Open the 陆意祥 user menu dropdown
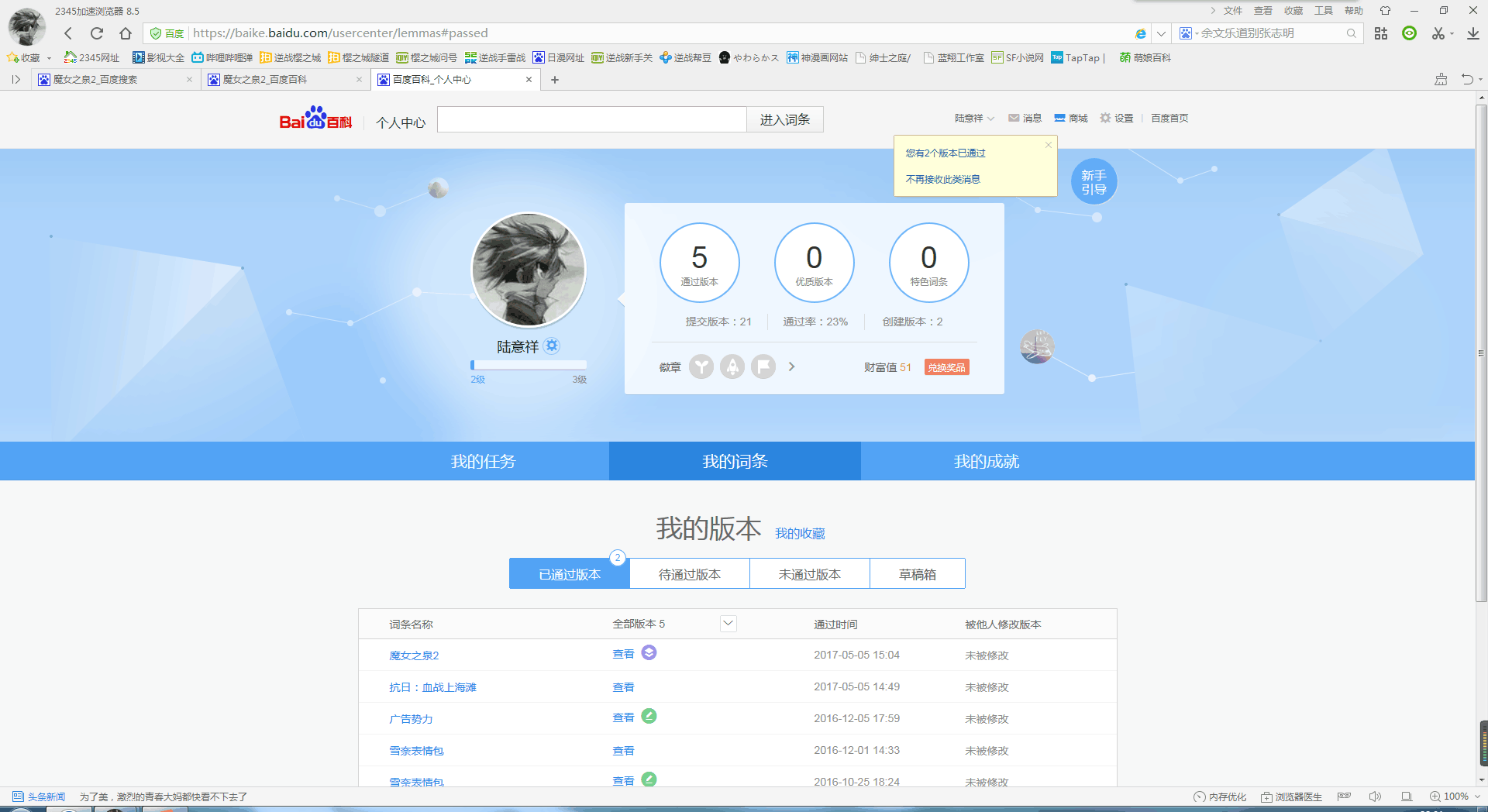This screenshot has height=812, width=1488. pos(974,118)
